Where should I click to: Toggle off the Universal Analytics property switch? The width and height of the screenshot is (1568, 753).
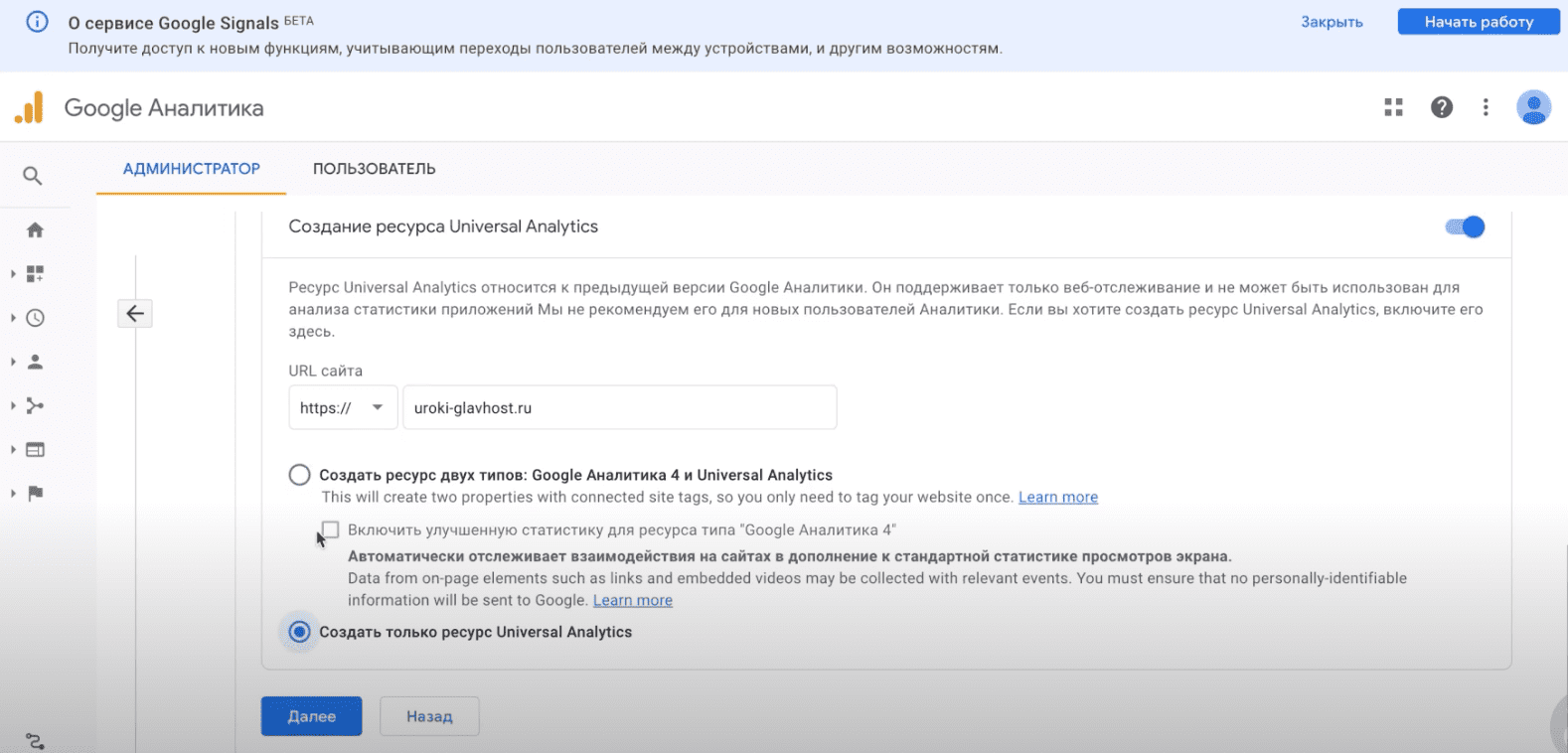[1465, 226]
